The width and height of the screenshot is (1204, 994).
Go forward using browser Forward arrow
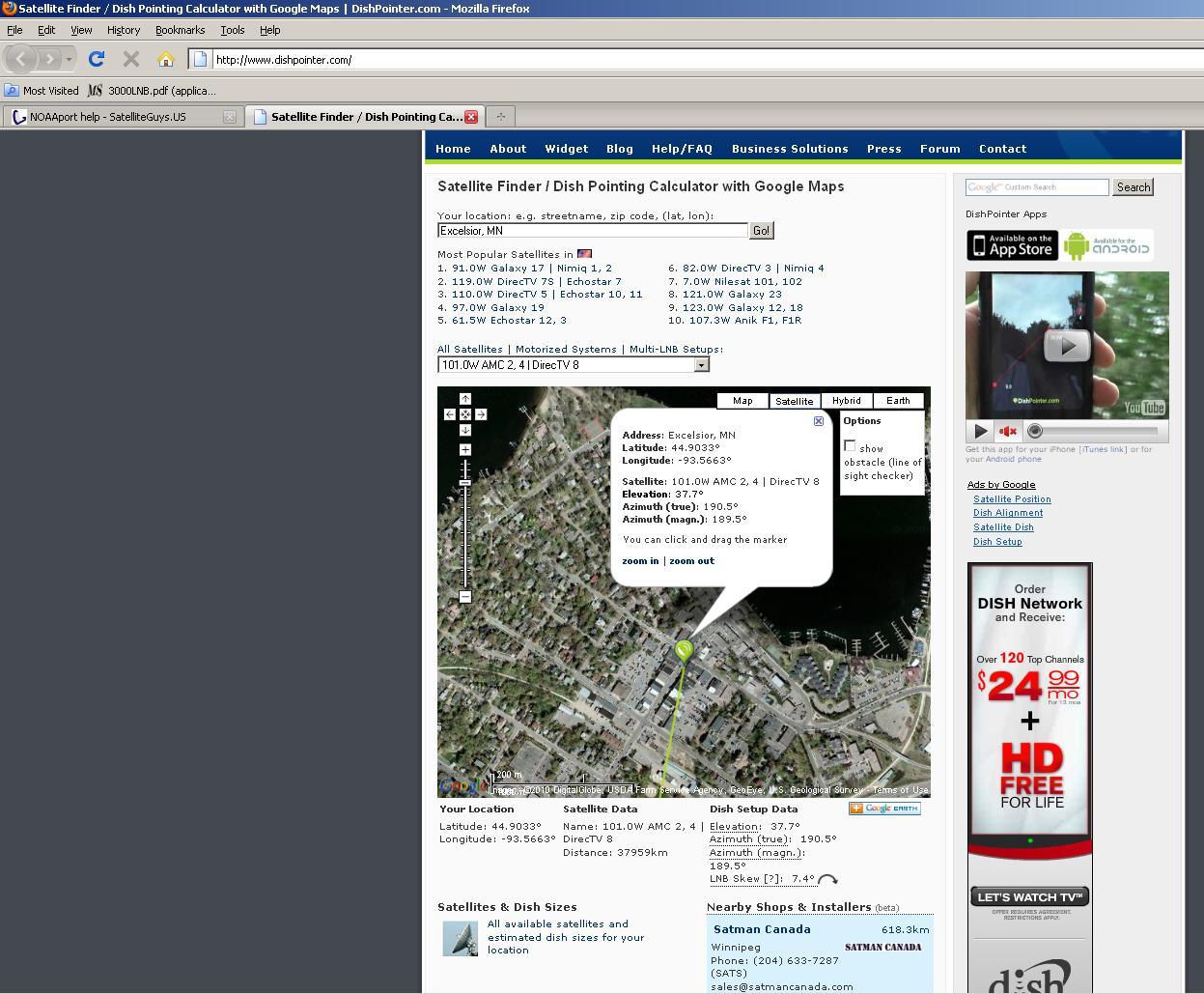[x=50, y=59]
